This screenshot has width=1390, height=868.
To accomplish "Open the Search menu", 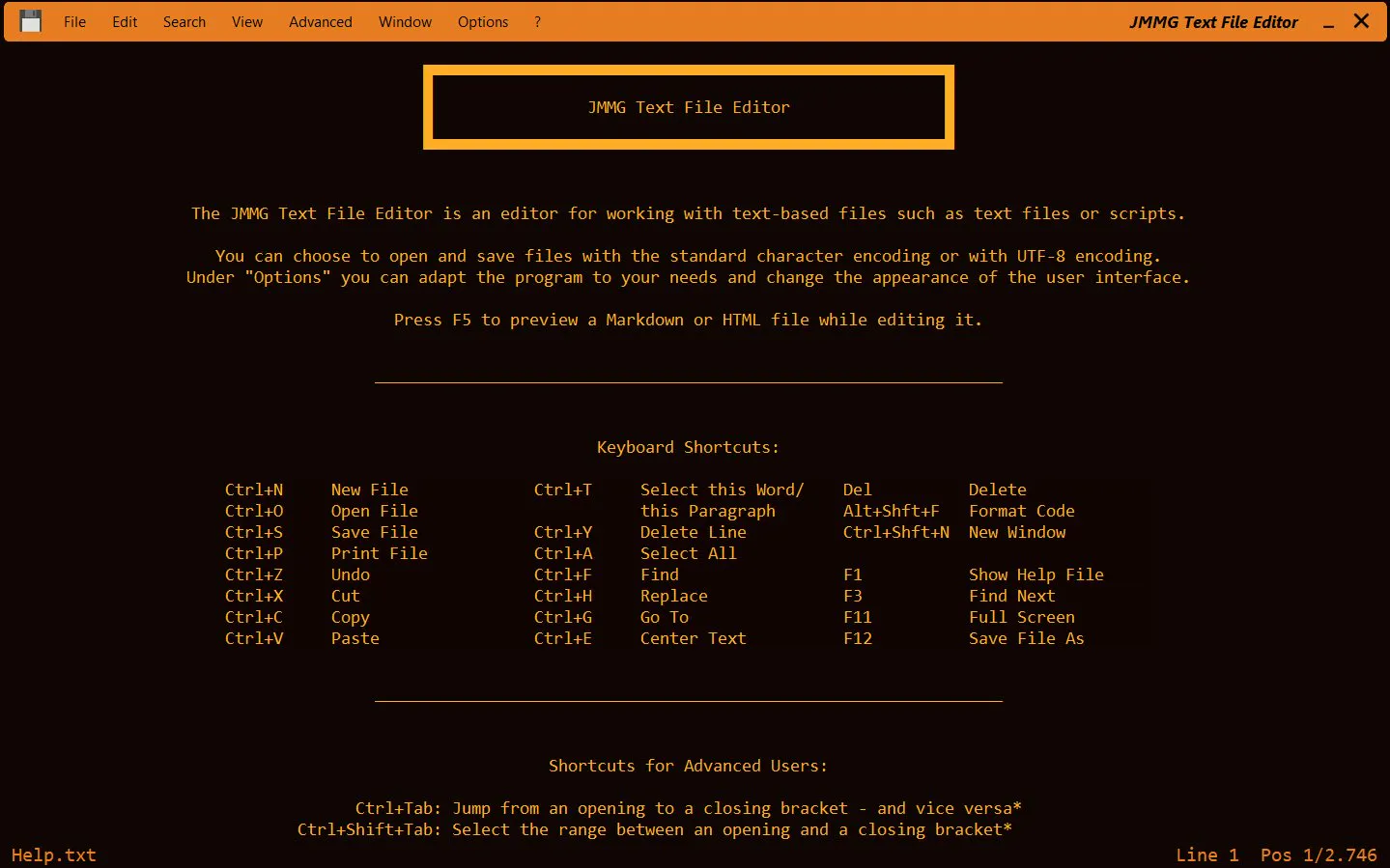I will coord(184,22).
